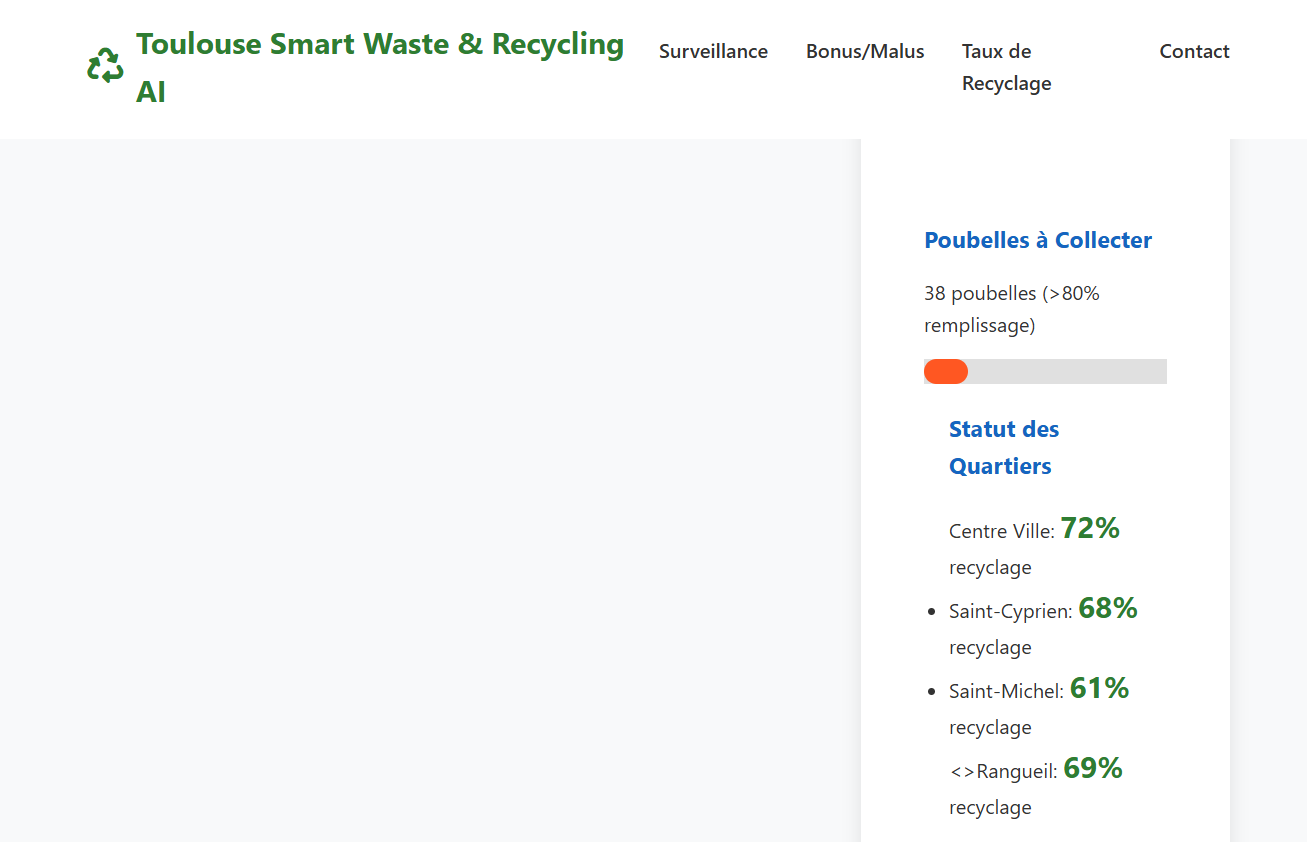Click the 61% recycling value
This screenshot has height=842, width=1307.
coord(1099,688)
